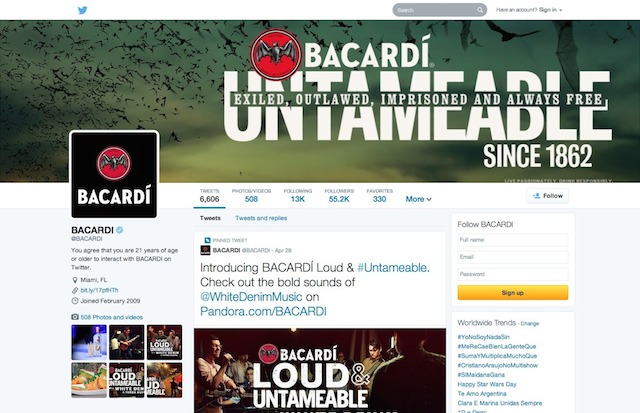
Task: Click the camera icon beside Photos and videos
Action: (x=75, y=317)
